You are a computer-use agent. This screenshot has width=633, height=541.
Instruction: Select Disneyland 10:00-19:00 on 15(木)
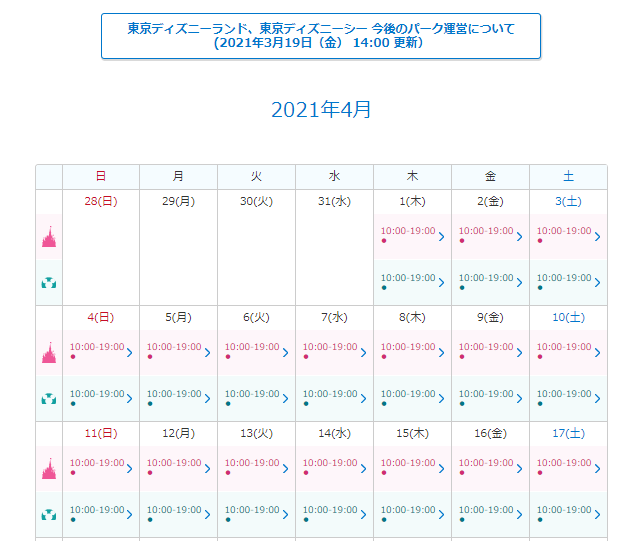point(408,463)
